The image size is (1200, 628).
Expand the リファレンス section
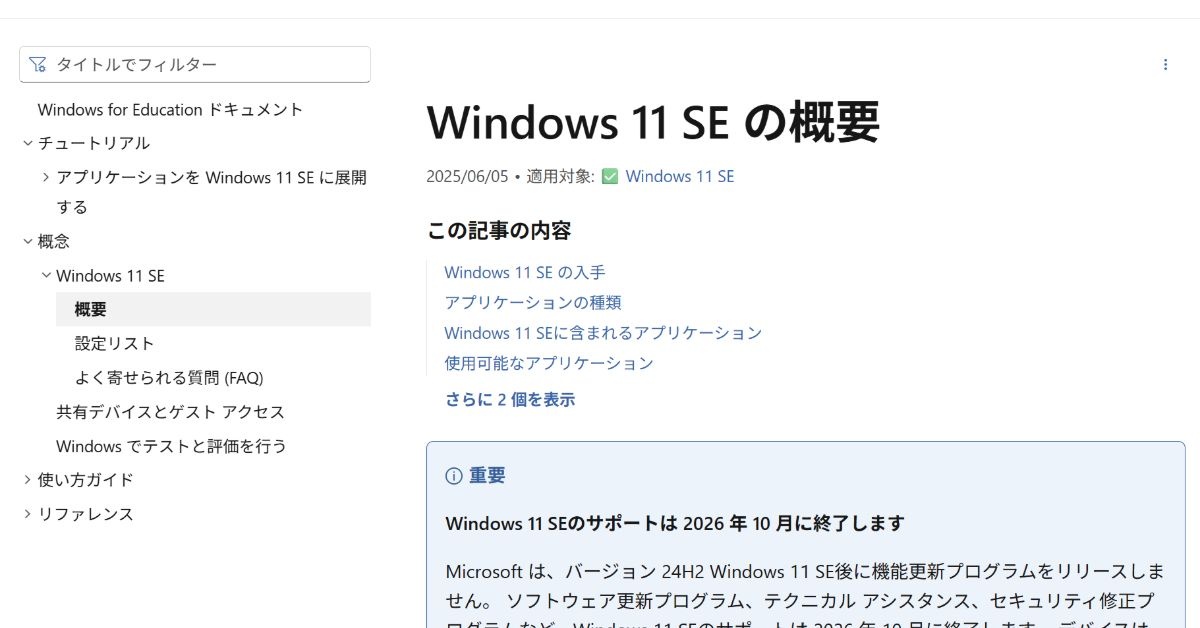pyautogui.click(x=28, y=514)
